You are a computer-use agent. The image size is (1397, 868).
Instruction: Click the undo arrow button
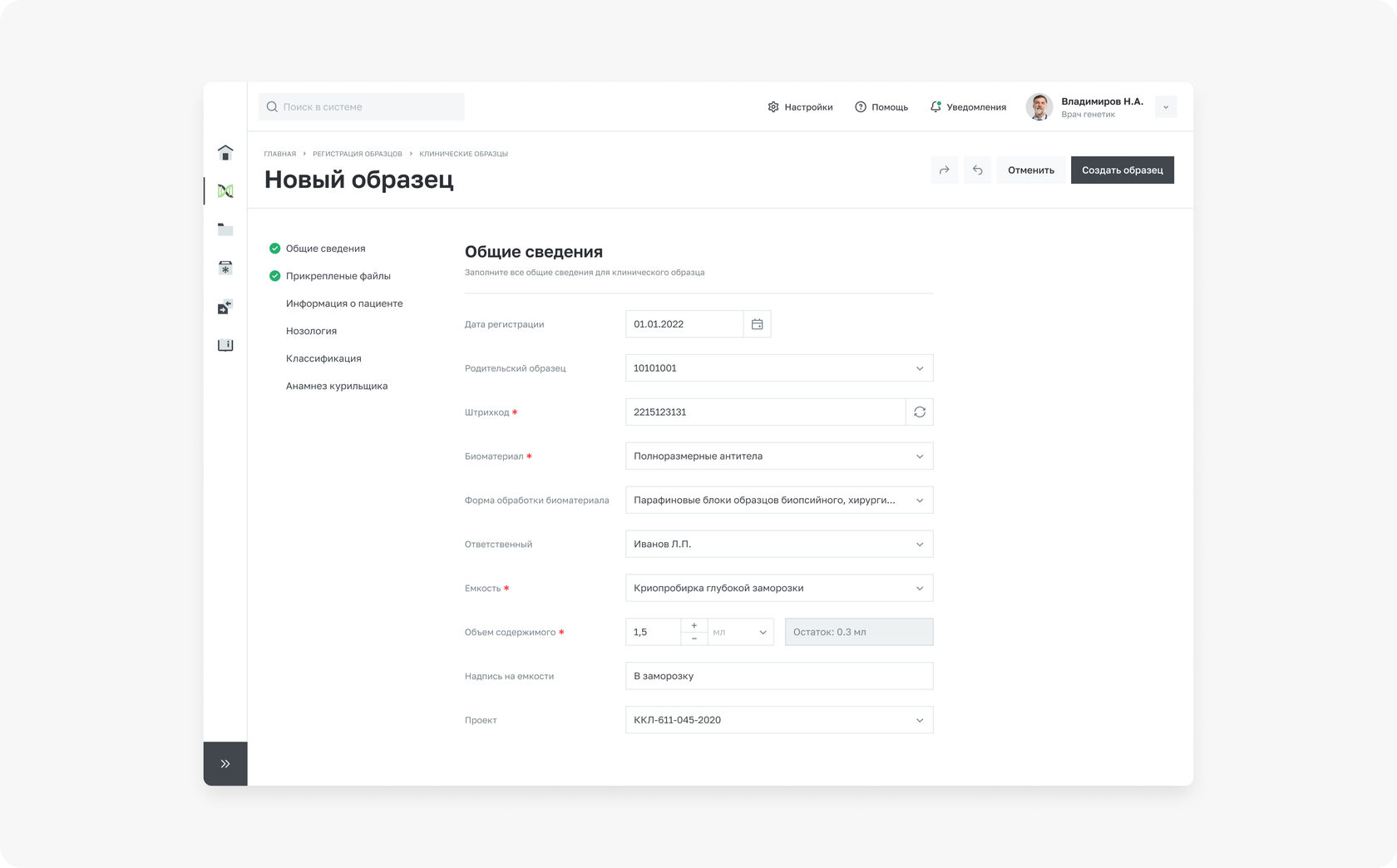(978, 170)
